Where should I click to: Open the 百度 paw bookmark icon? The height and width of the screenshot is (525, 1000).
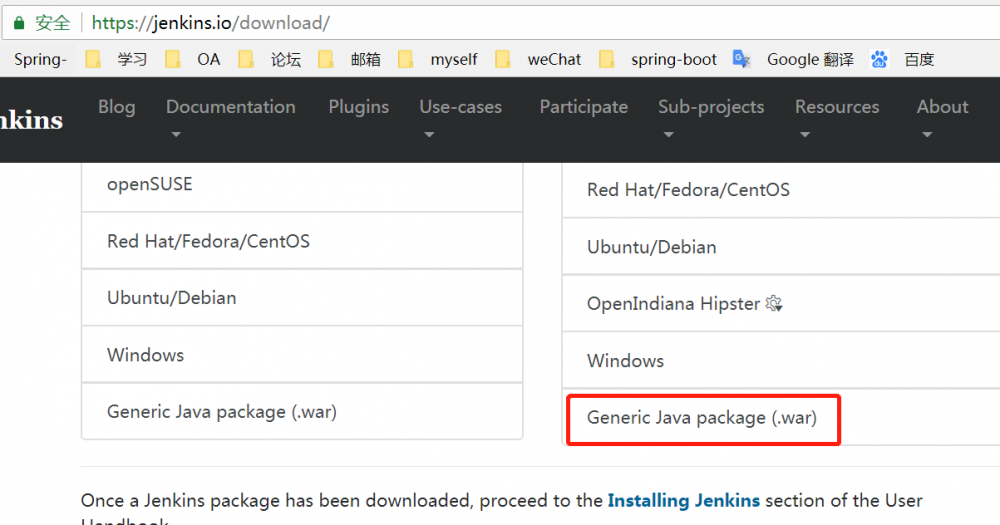pyautogui.click(x=879, y=59)
